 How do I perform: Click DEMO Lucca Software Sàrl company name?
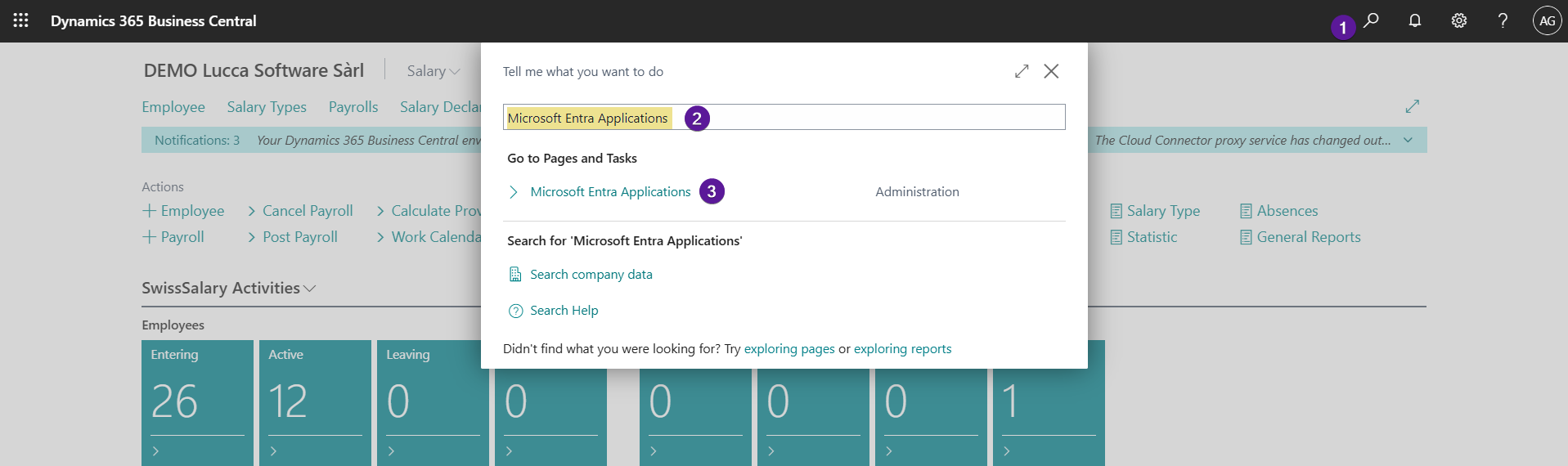[254, 70]
